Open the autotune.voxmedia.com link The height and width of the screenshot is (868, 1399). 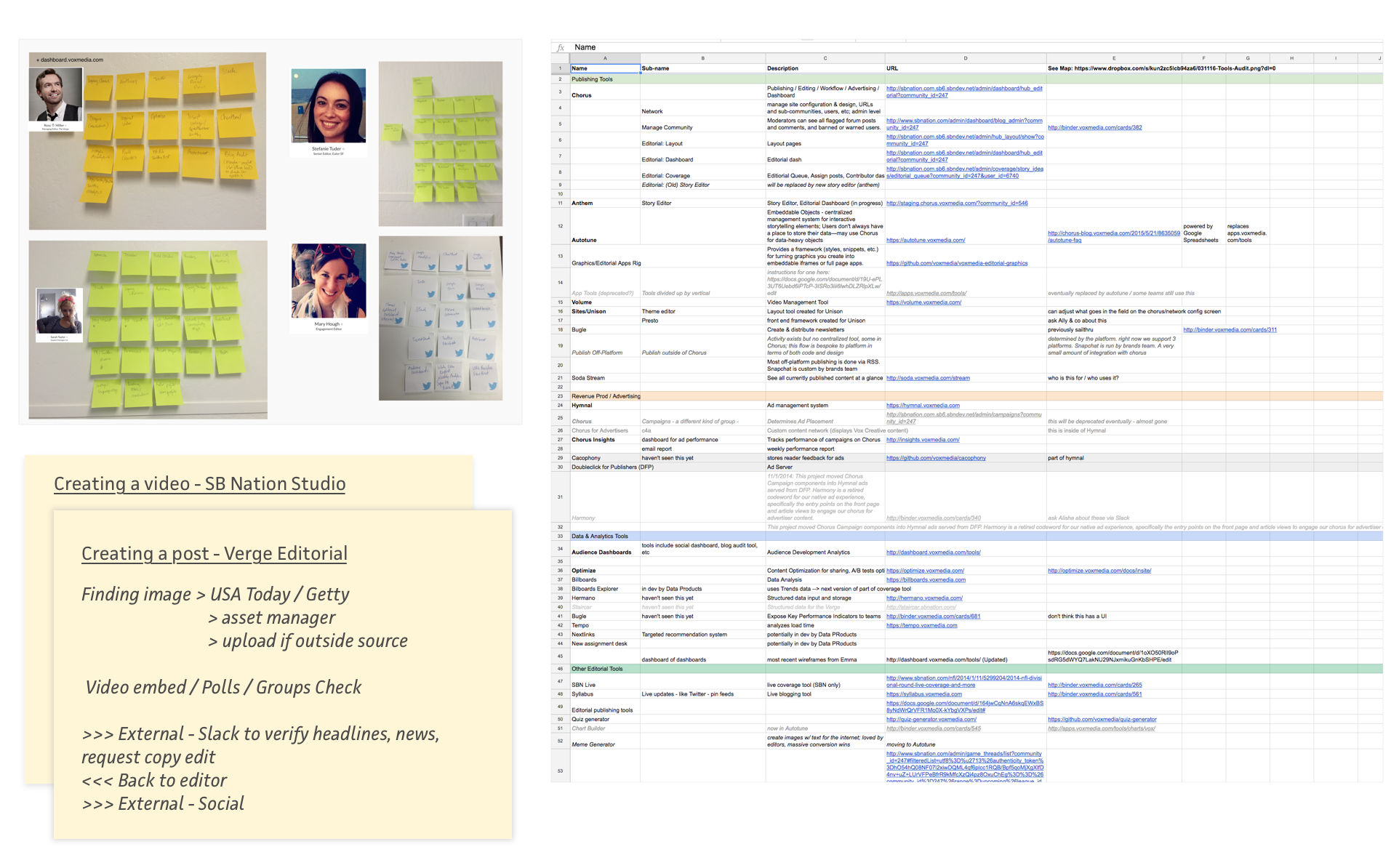tap(926, 240)
